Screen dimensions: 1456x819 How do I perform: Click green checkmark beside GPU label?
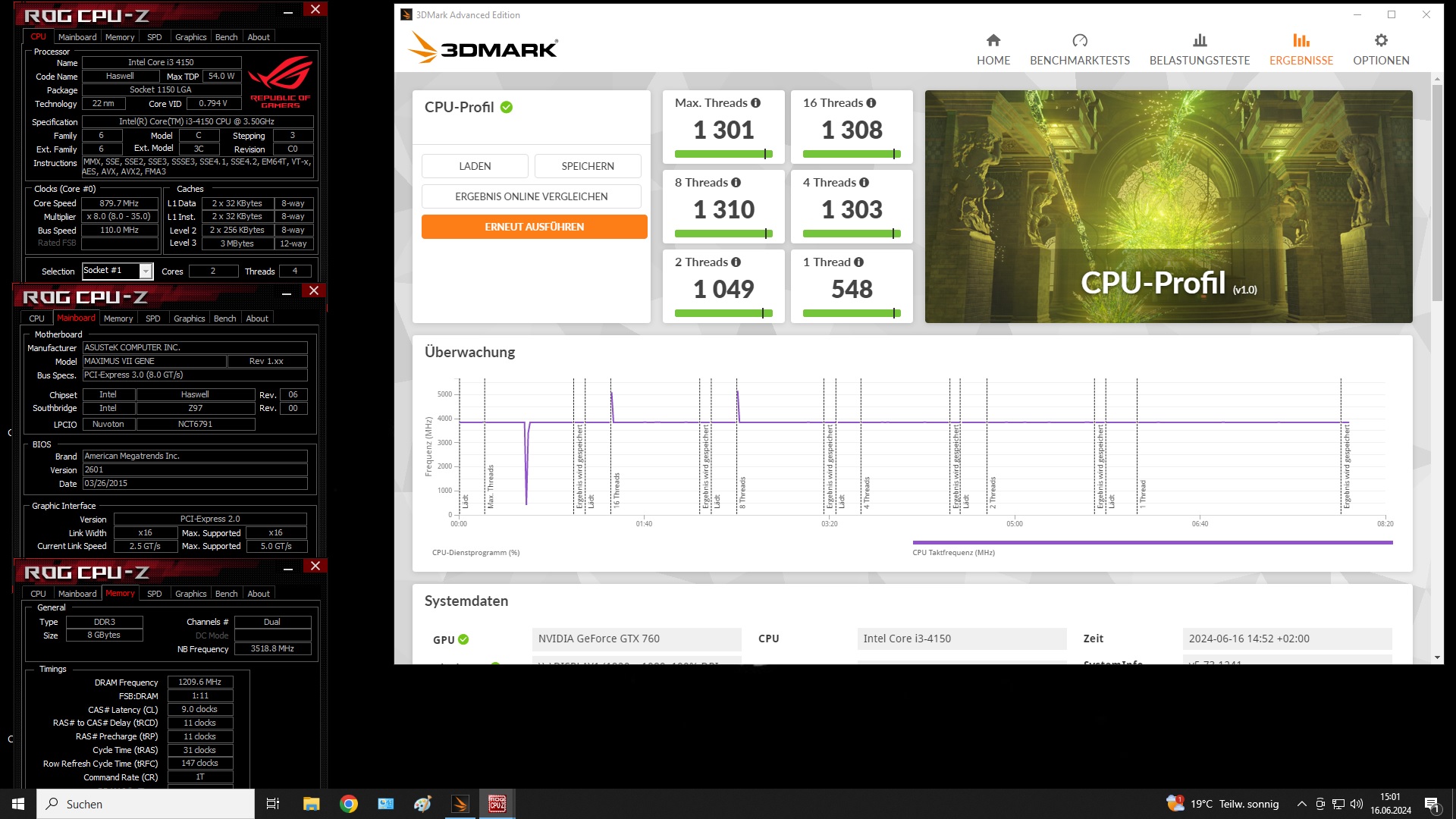tap(463, 640)
